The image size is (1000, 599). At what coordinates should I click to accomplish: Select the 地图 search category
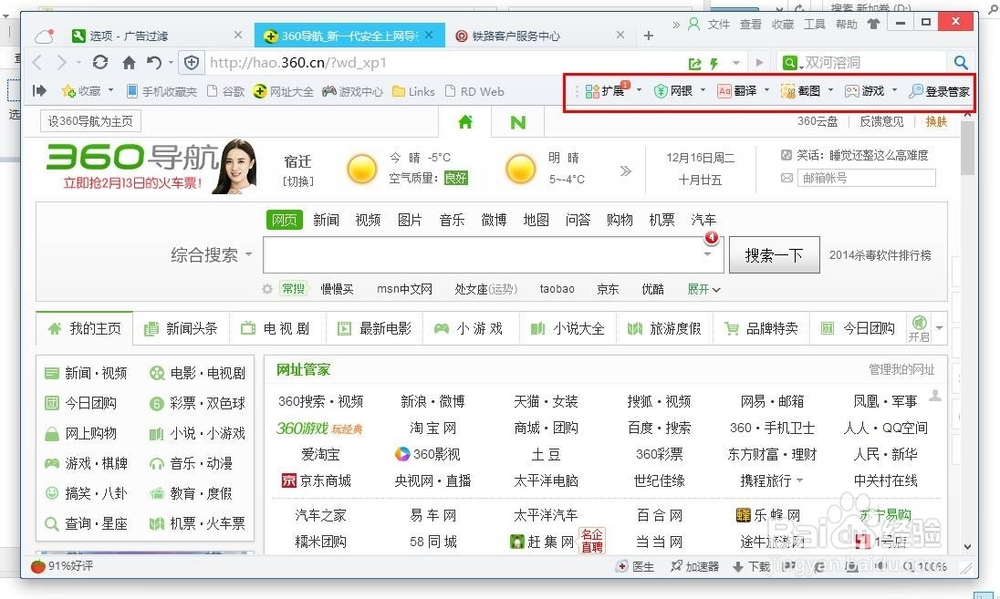tap(536, 220)
